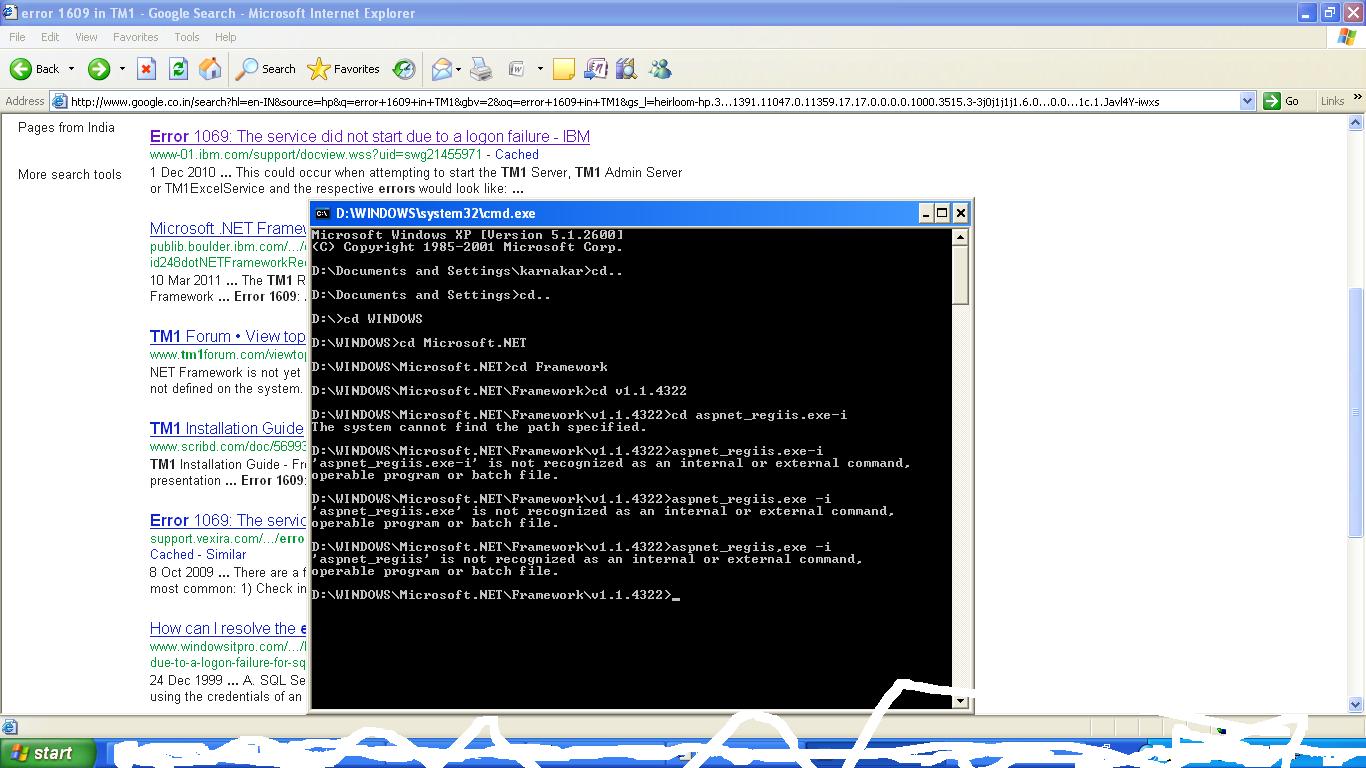
Task: Click the cmd.exe window title icon
Action: pos(322,213)
